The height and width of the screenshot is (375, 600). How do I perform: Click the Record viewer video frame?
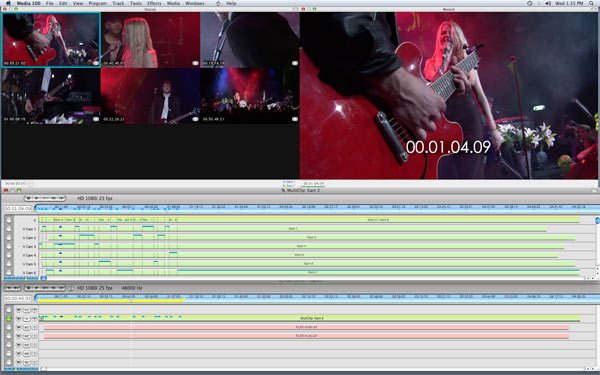click(449, 96)
